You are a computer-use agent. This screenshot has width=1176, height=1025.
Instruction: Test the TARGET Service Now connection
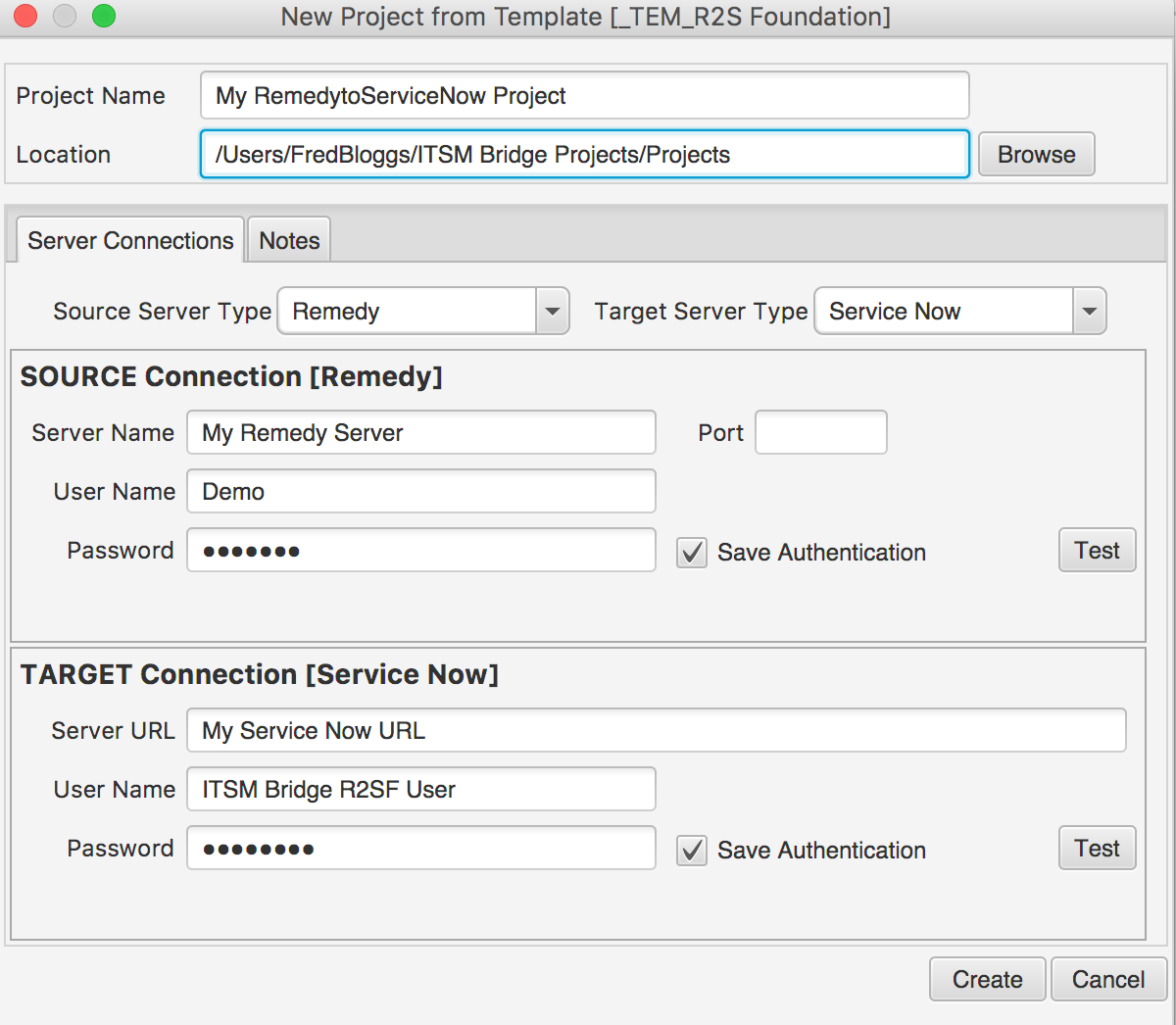pyautogui.click(x=1097, y=848)
